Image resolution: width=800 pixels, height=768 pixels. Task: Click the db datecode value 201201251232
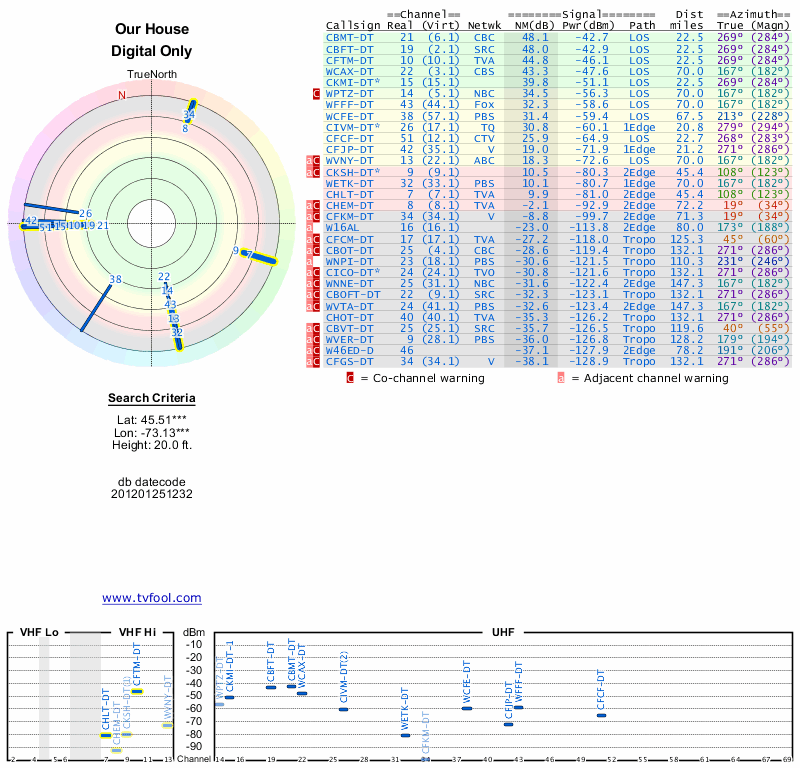pyautogui.click(x=151, y=494)
